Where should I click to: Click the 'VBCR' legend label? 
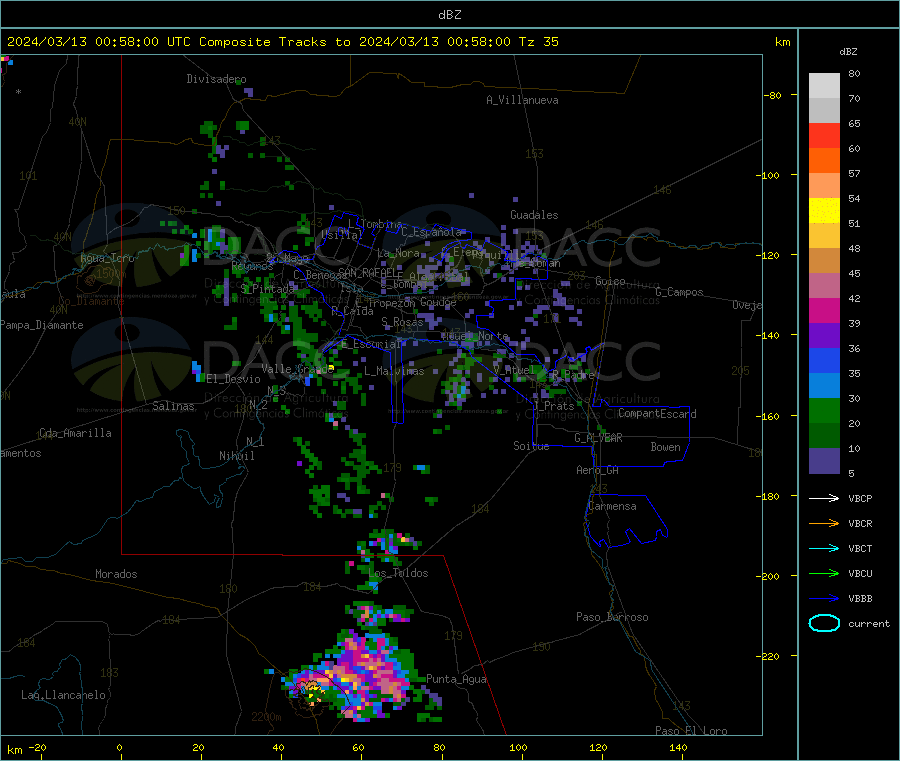[x=860, y=523]
